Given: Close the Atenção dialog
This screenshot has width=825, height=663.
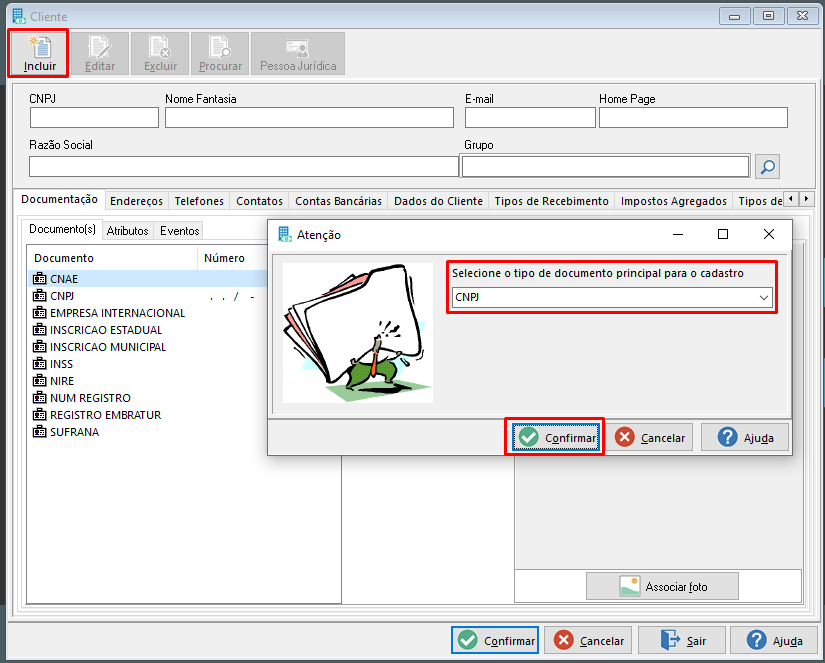Looking at the screenshot, I should click(x=769, y=234).
